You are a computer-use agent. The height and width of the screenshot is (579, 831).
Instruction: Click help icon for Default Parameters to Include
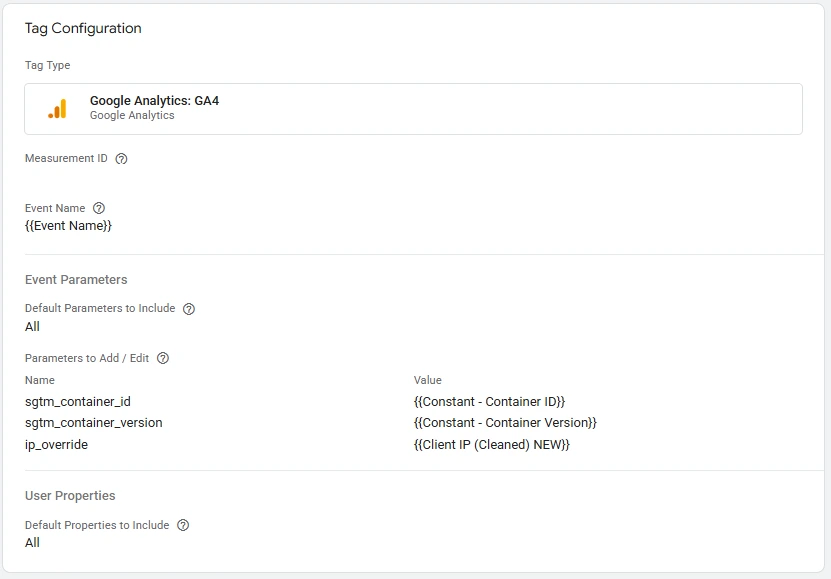coord(189,309)
